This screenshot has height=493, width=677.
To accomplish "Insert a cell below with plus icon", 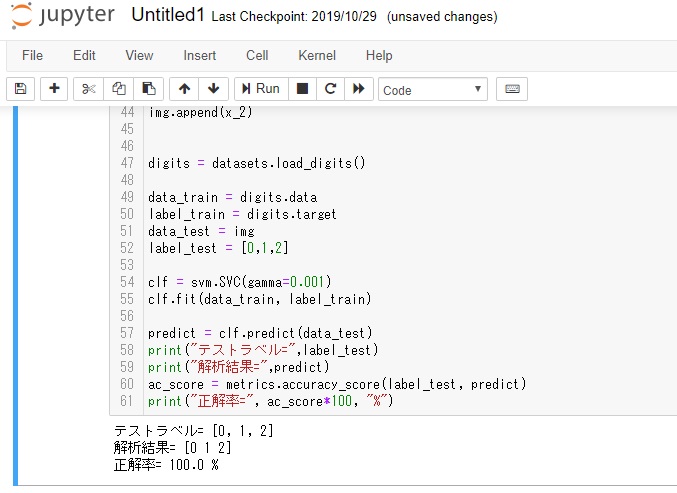I will click(54, 89).
